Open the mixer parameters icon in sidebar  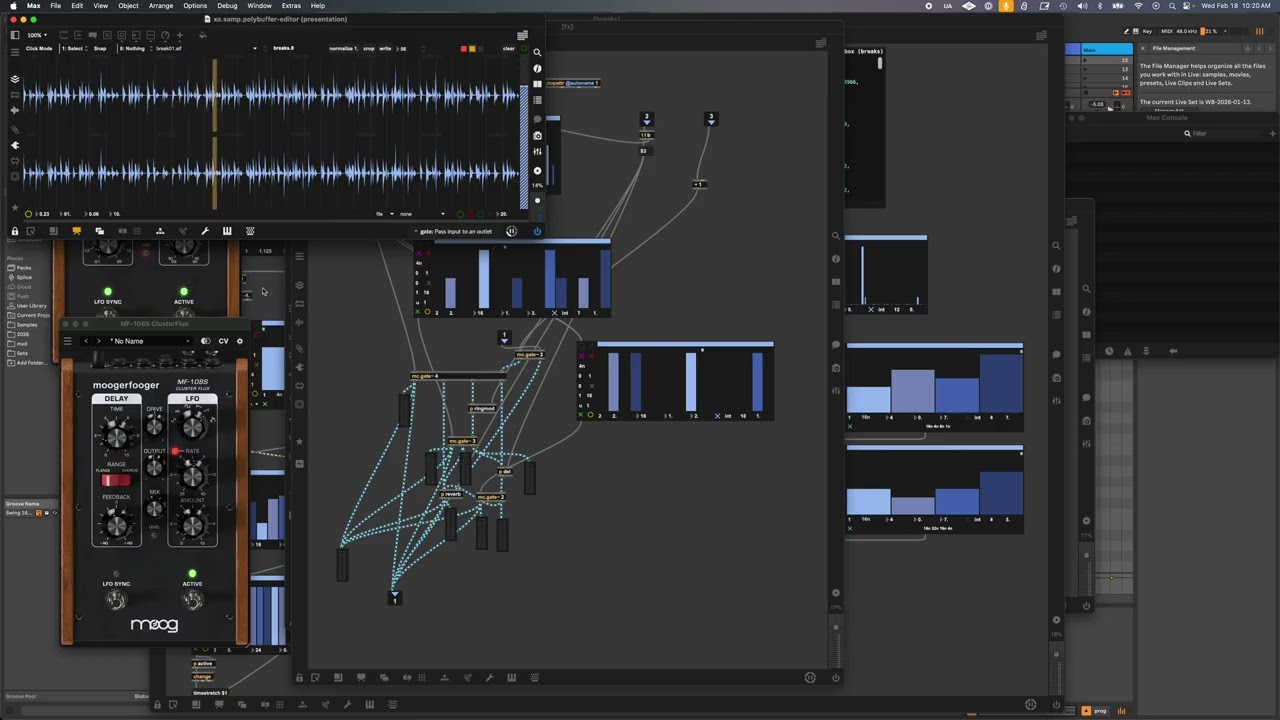537,152
